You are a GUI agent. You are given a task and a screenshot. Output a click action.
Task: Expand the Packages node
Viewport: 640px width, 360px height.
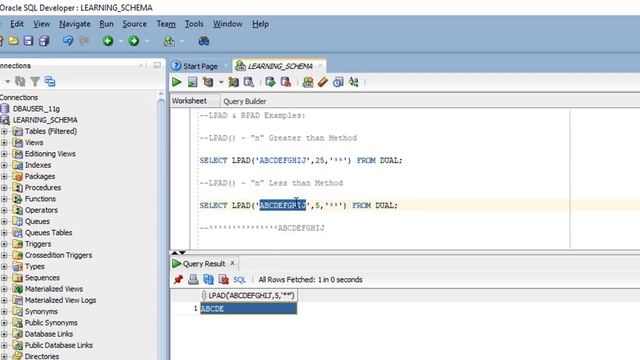pyautogui.click(x=4, y=176)
